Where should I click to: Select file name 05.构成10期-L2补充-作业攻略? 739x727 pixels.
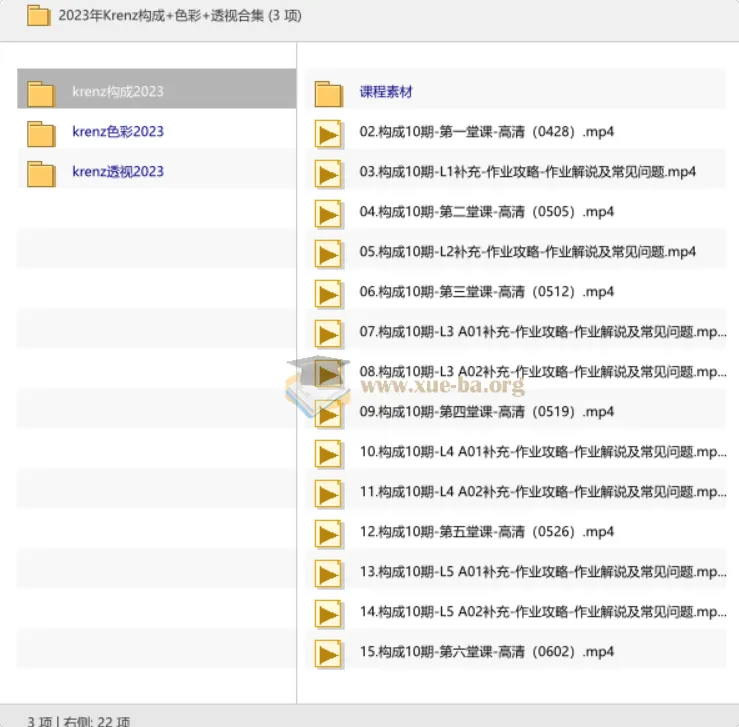pyautogui.click(x=527, y=252)
